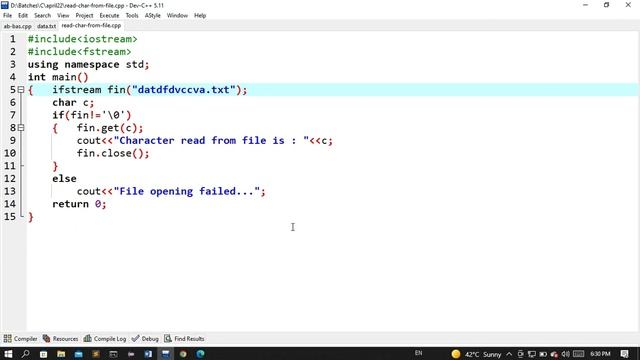Switch to the ab-bas.cpp tab

[18, 26]
